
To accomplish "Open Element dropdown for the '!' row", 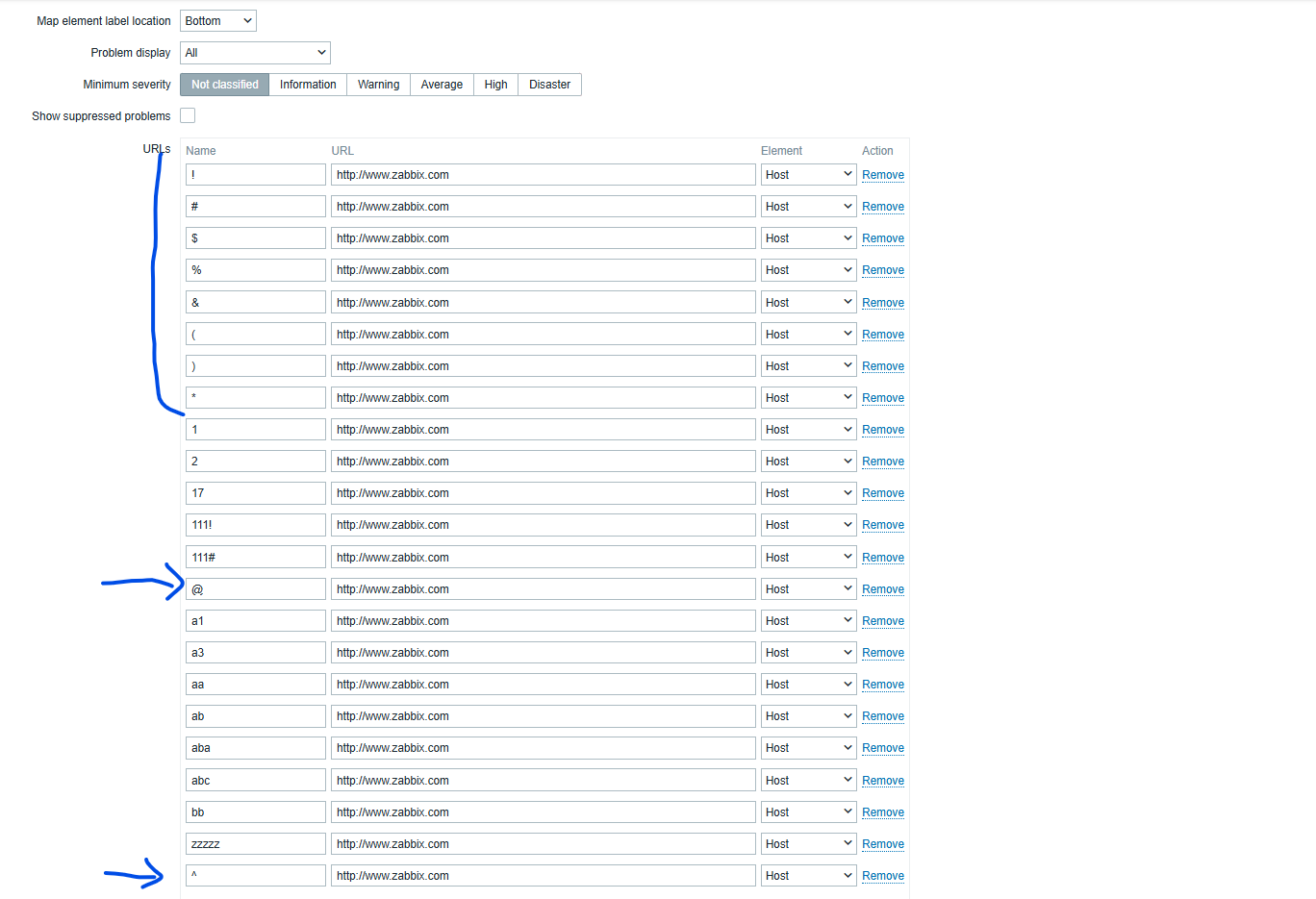I will [808, 175].
